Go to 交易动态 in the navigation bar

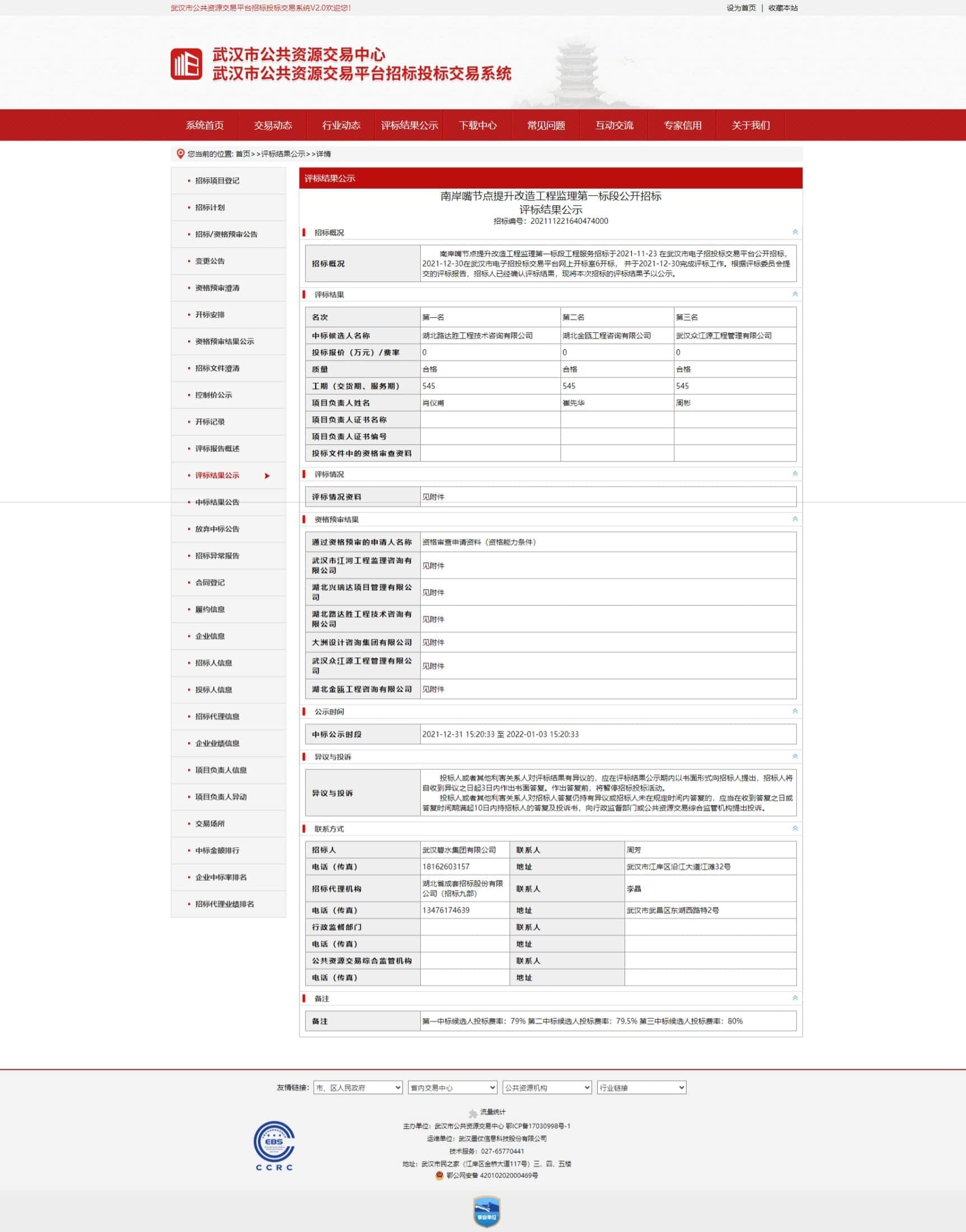pyautogui.click(x=273, y=125)
